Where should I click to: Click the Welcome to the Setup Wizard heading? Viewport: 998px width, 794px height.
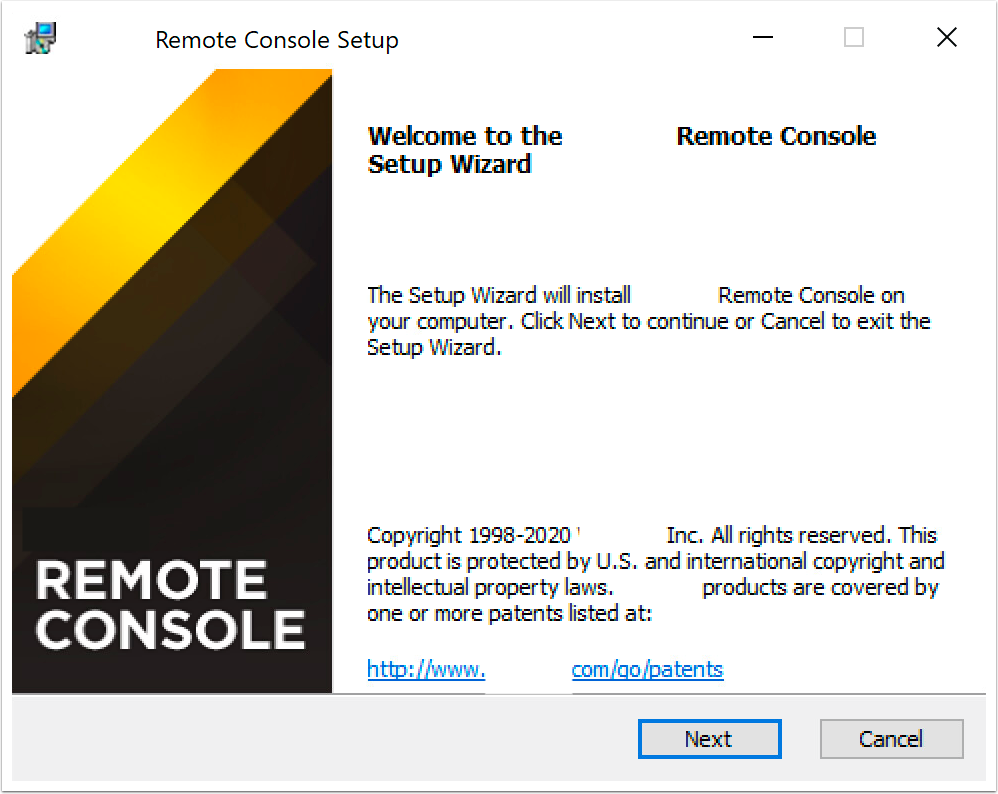[x=465, y=150]
